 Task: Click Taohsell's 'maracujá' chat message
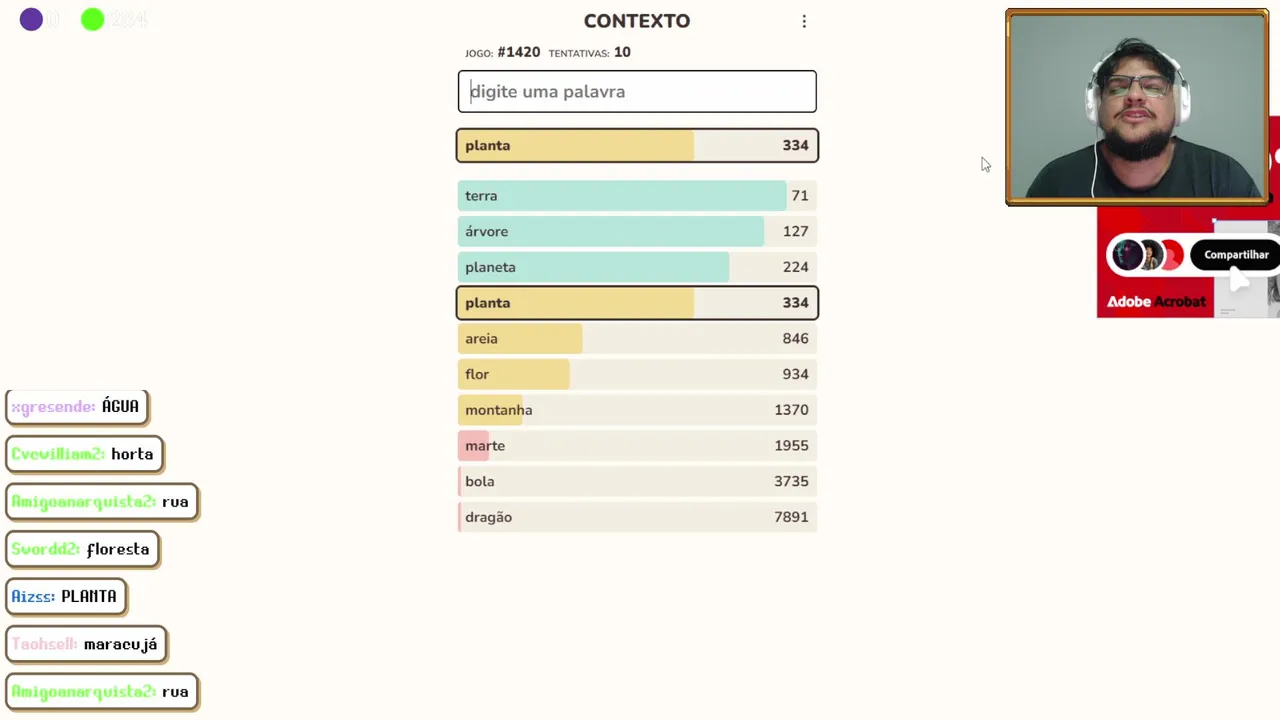pyautogui.click(x=86, y=644)
